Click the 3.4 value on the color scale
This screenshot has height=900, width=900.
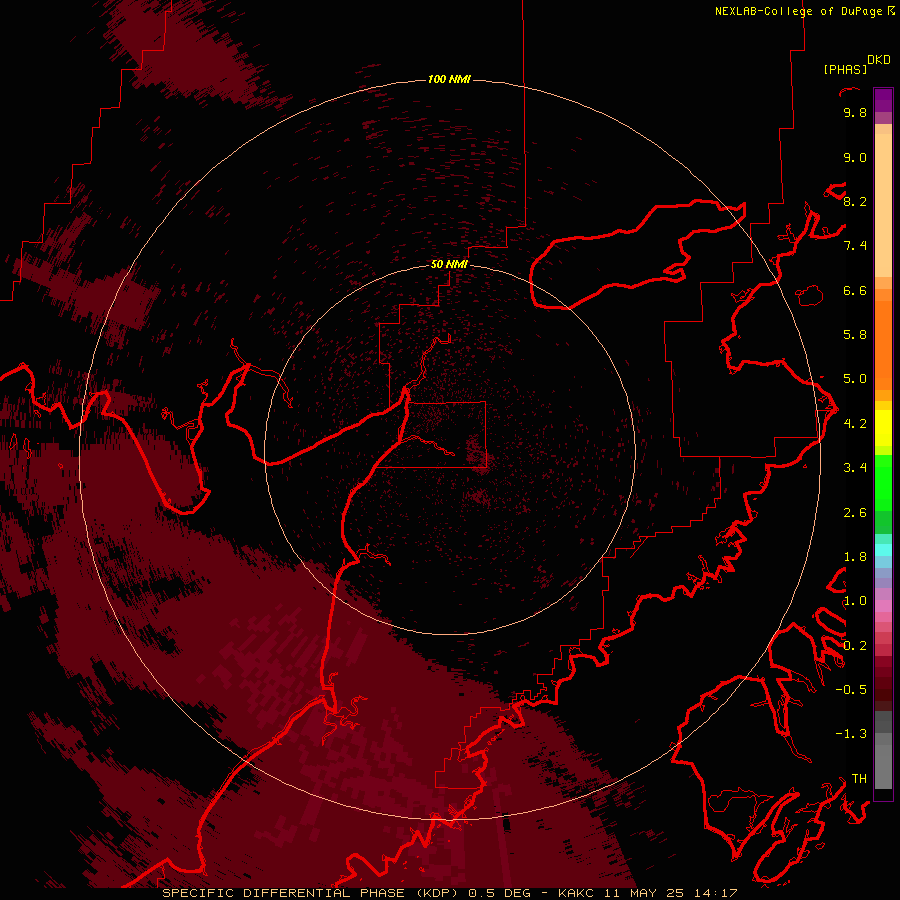[855, 468]
